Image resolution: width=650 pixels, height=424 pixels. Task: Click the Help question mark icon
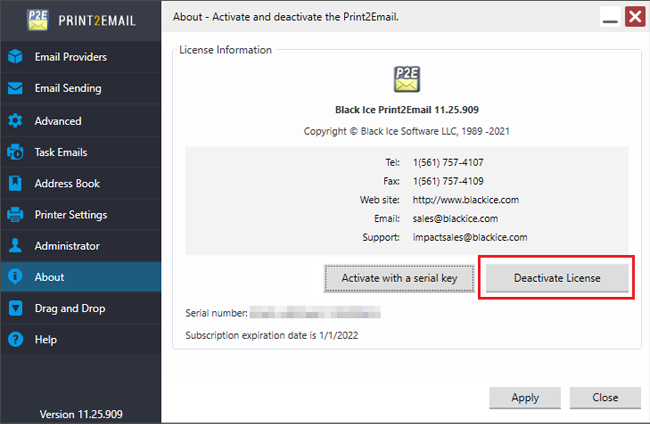click(15, 339)
